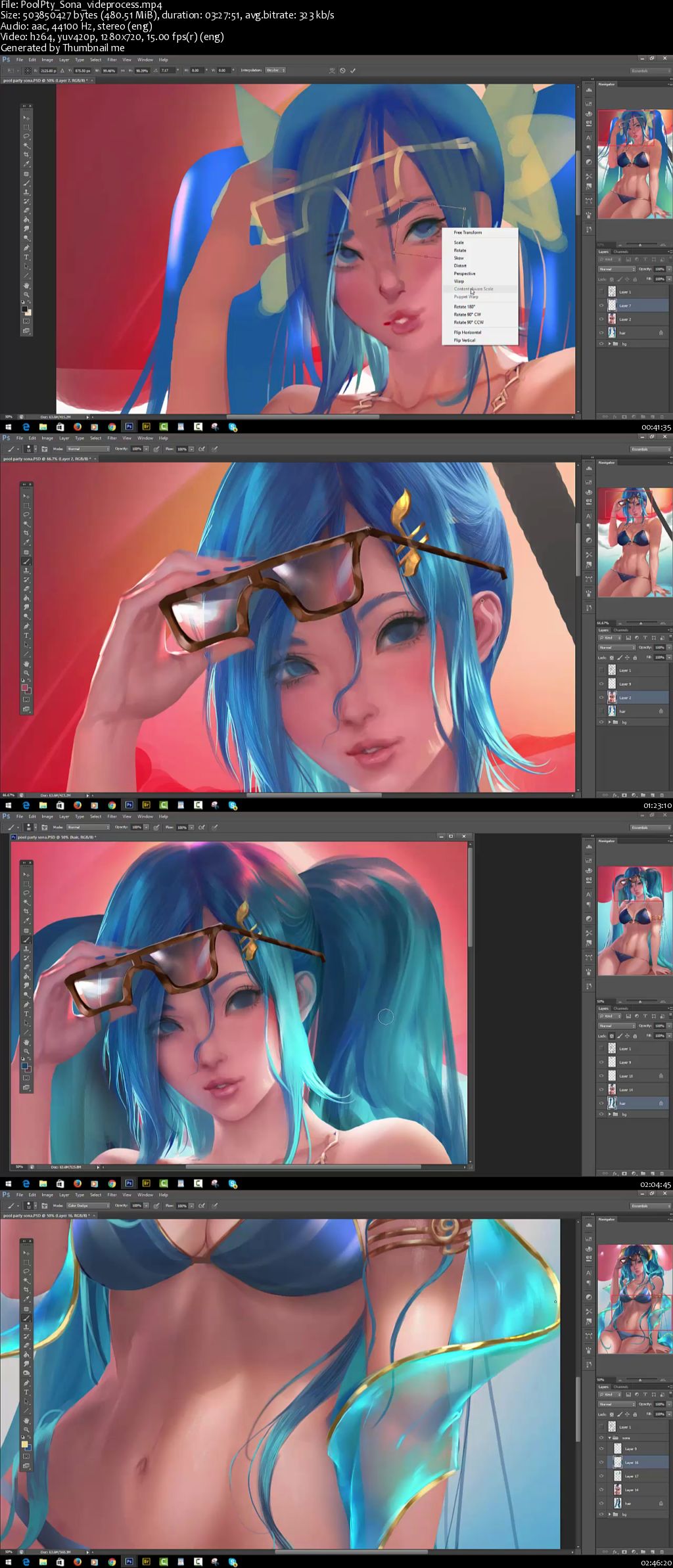Open the Paths panel icon in the 02:04:45 frame
The height and width of the screenshot is (1568, 673).
tap(589, 957)
